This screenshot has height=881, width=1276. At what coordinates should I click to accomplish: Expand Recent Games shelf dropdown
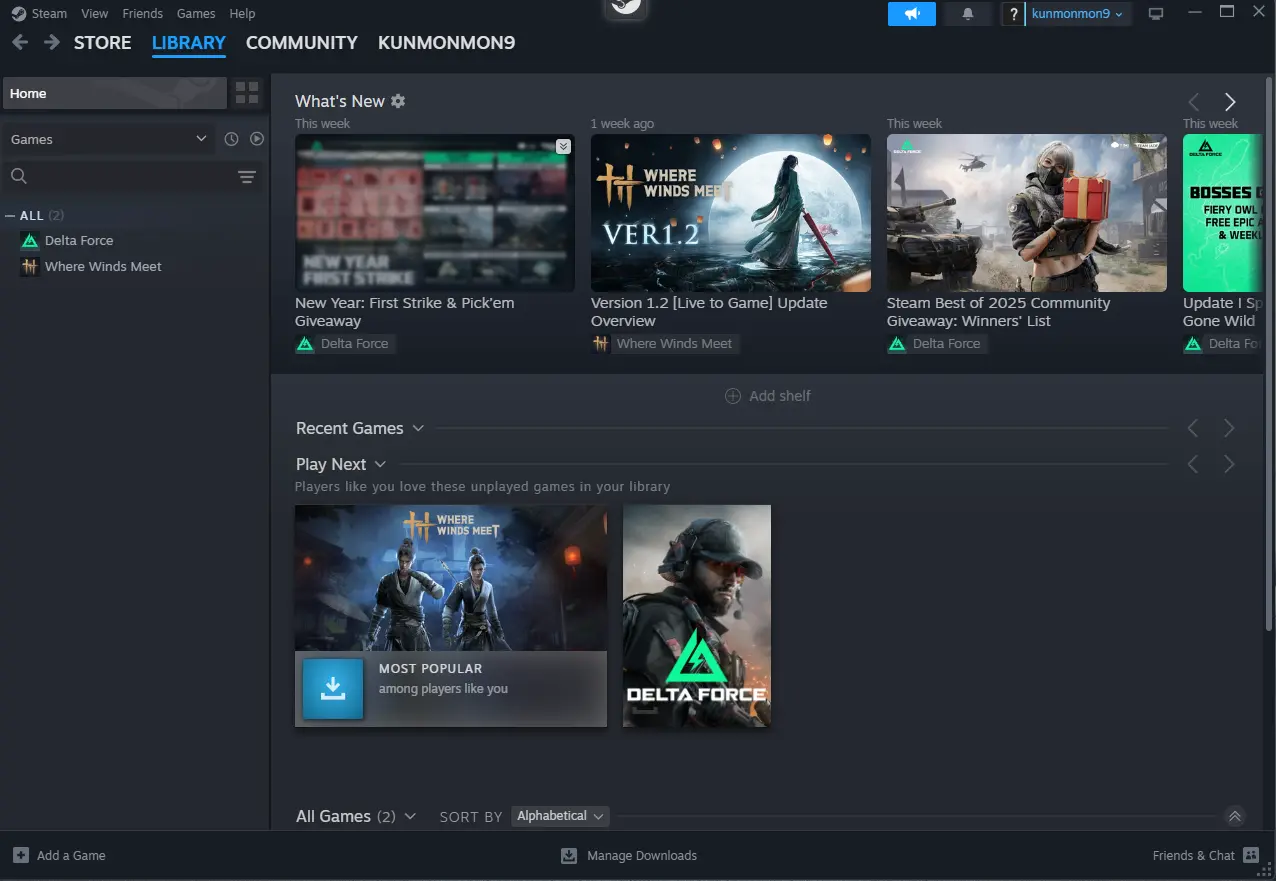pos(418,428)
